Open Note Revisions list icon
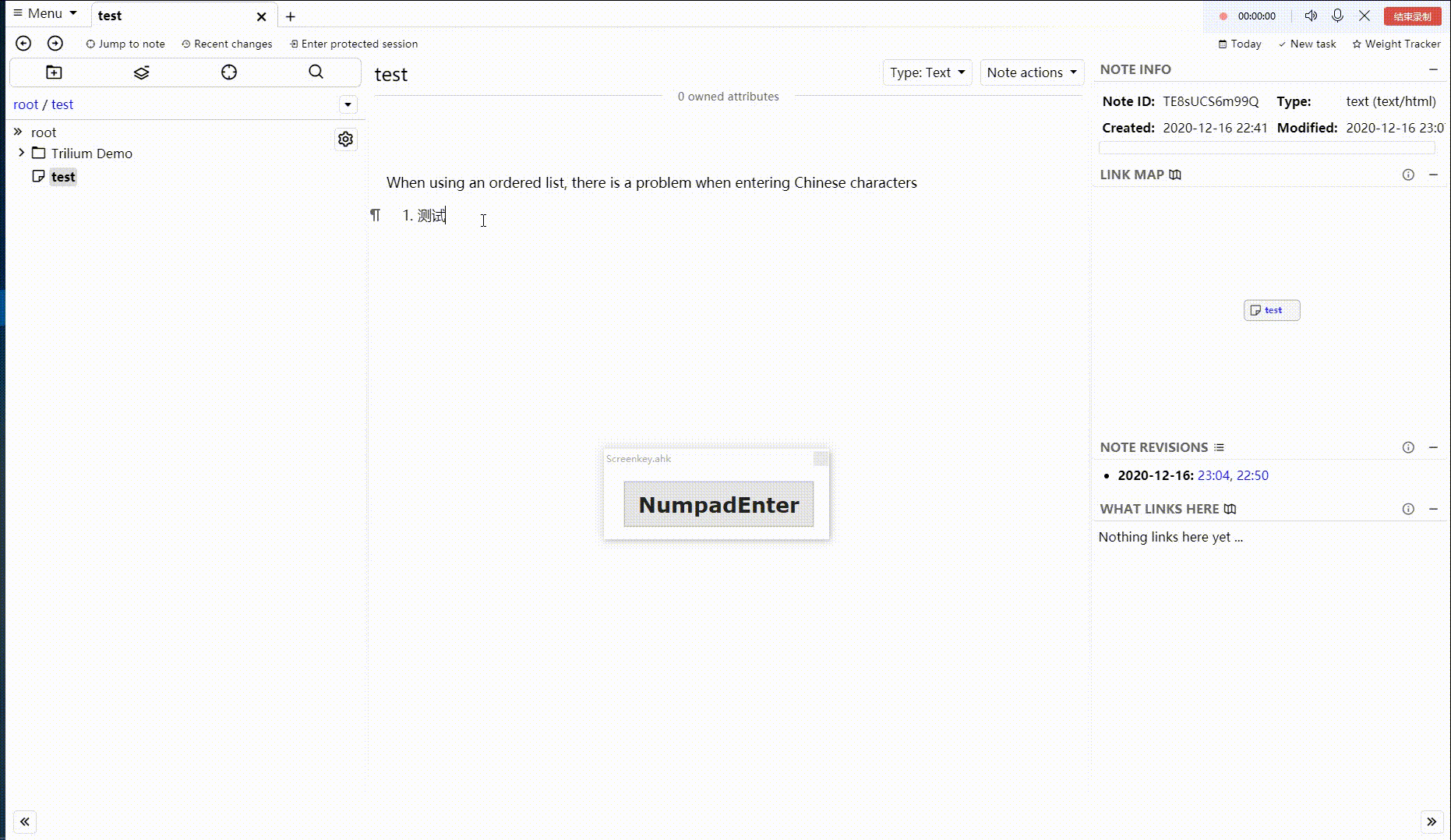Viewport: 1451px width, 840px height. click(1218, 447)
